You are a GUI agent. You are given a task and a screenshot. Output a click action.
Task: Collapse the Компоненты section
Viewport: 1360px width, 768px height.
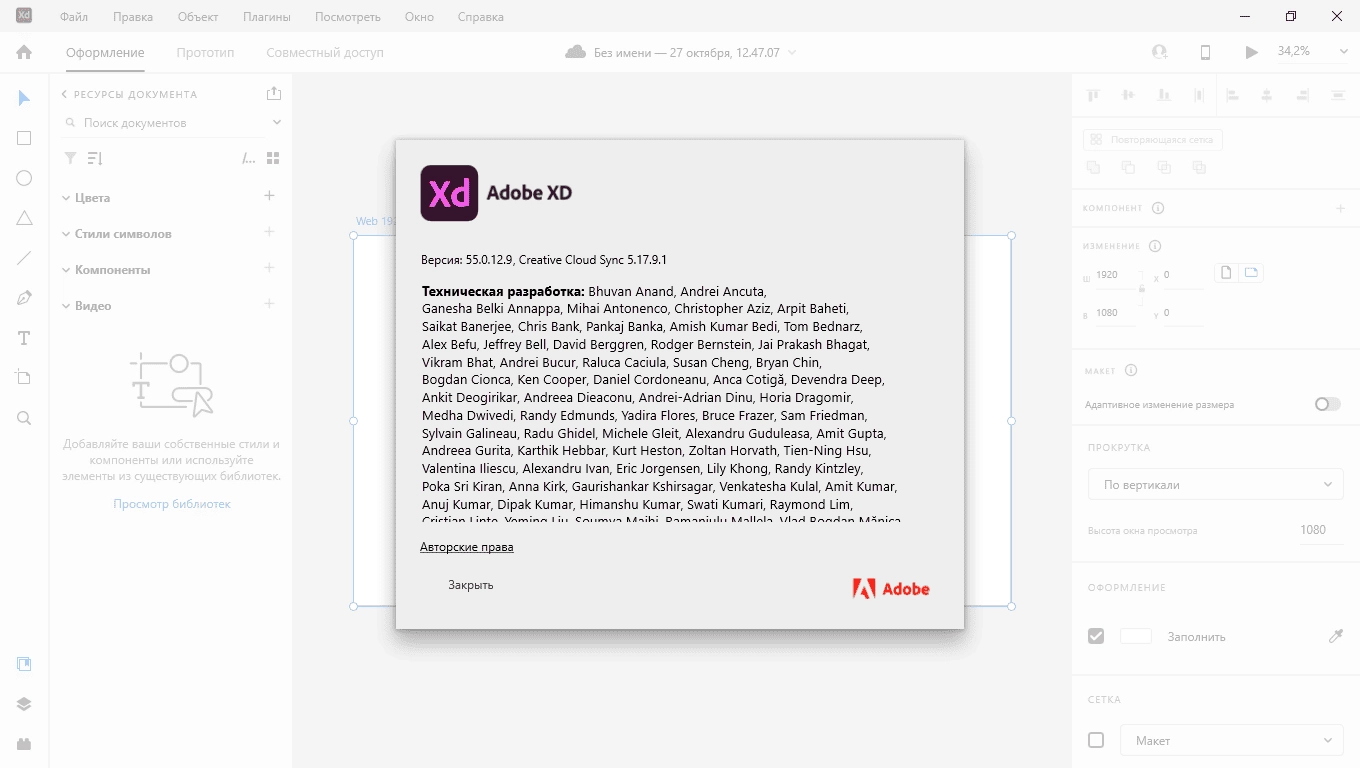point(66,270)
